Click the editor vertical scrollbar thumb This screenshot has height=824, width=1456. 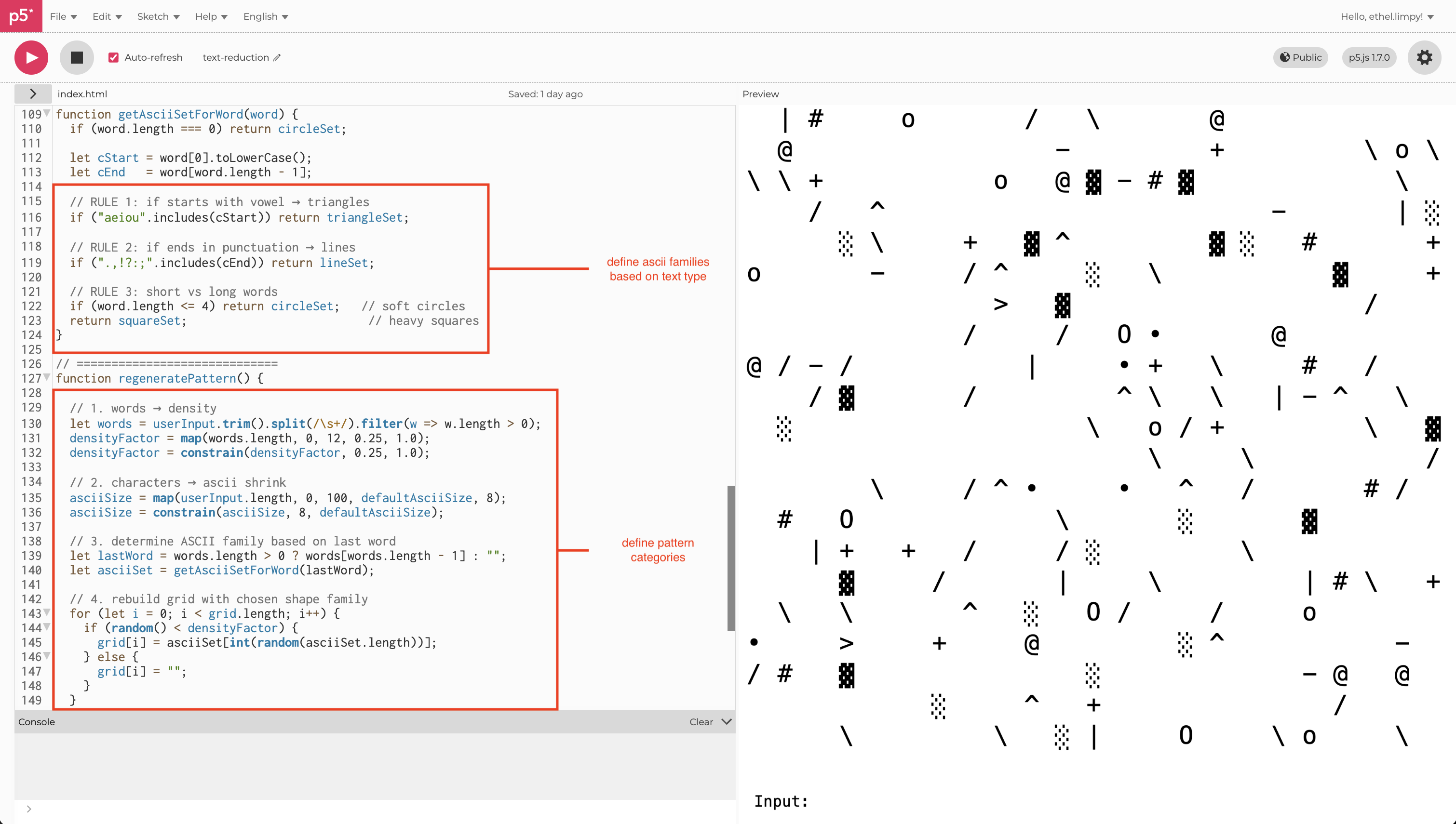pyautogui.click(x=731, y=558)
